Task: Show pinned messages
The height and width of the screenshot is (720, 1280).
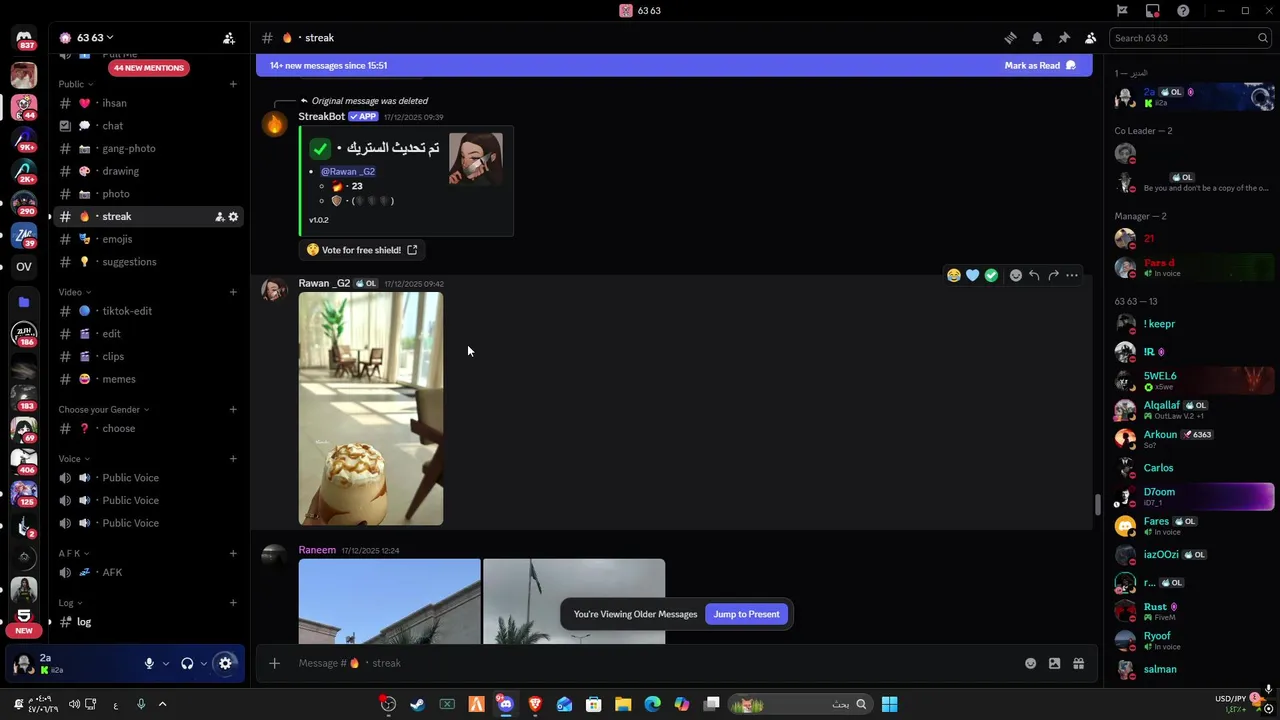Action: 1064,38
